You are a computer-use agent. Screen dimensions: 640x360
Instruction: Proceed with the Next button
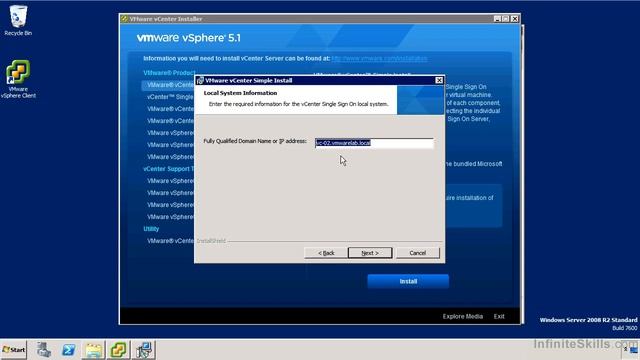pyautogui.click(x=370, y=253)
